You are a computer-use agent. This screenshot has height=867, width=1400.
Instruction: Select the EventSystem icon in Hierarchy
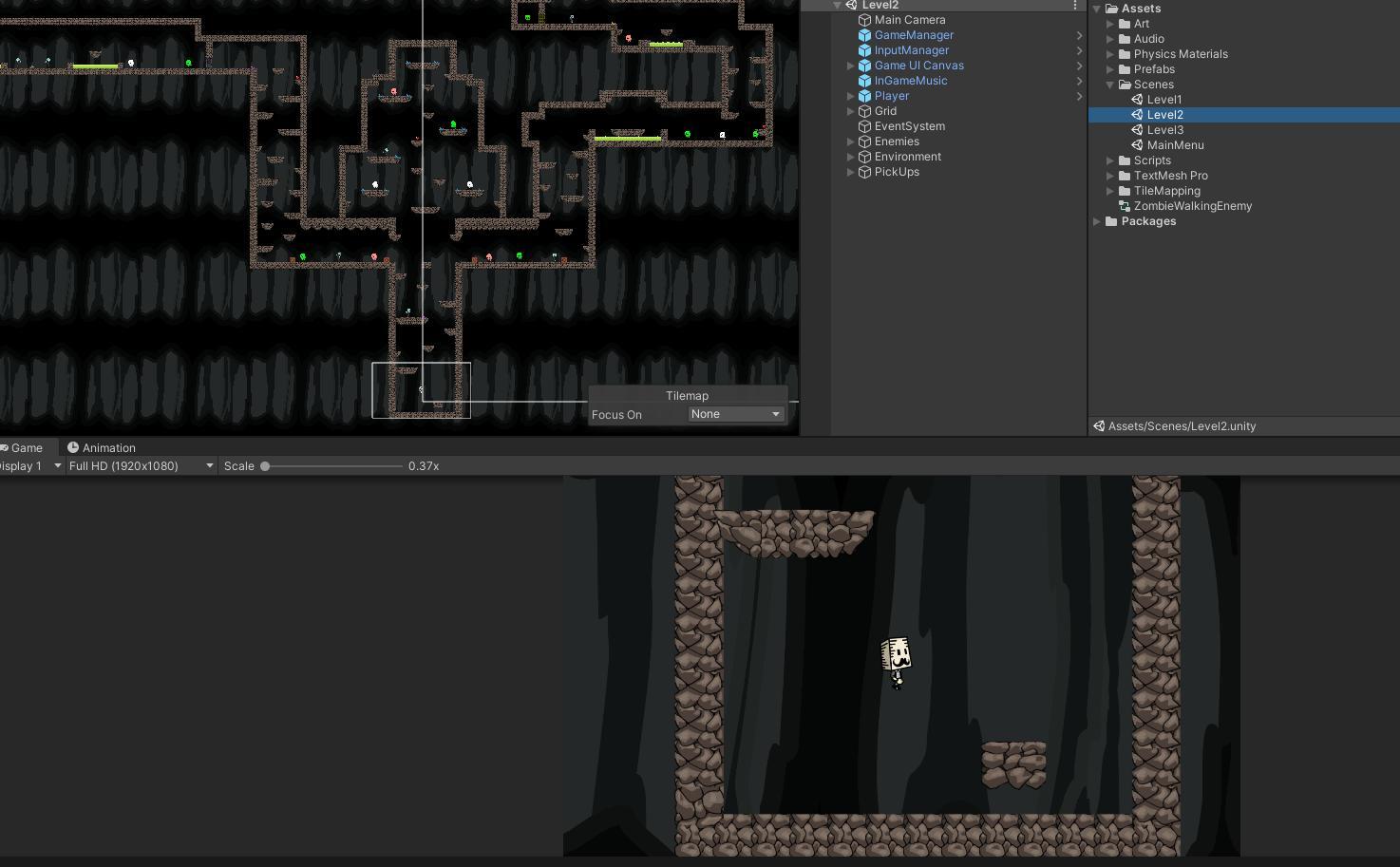863,126
